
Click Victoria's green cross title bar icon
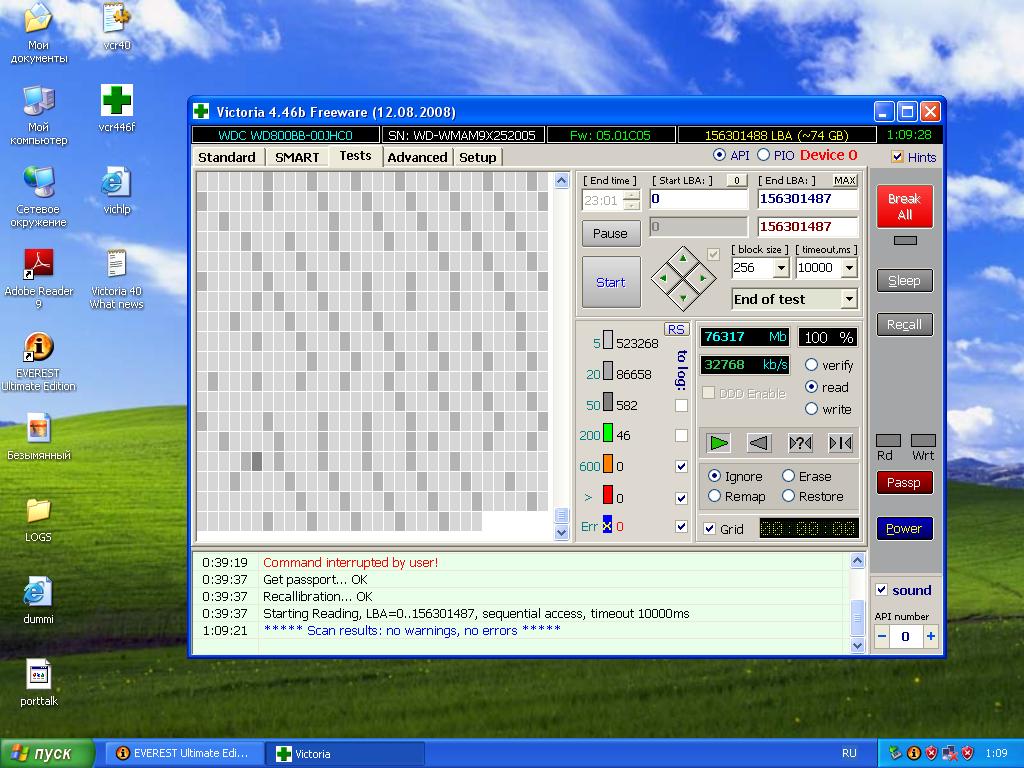pos(201,112)
